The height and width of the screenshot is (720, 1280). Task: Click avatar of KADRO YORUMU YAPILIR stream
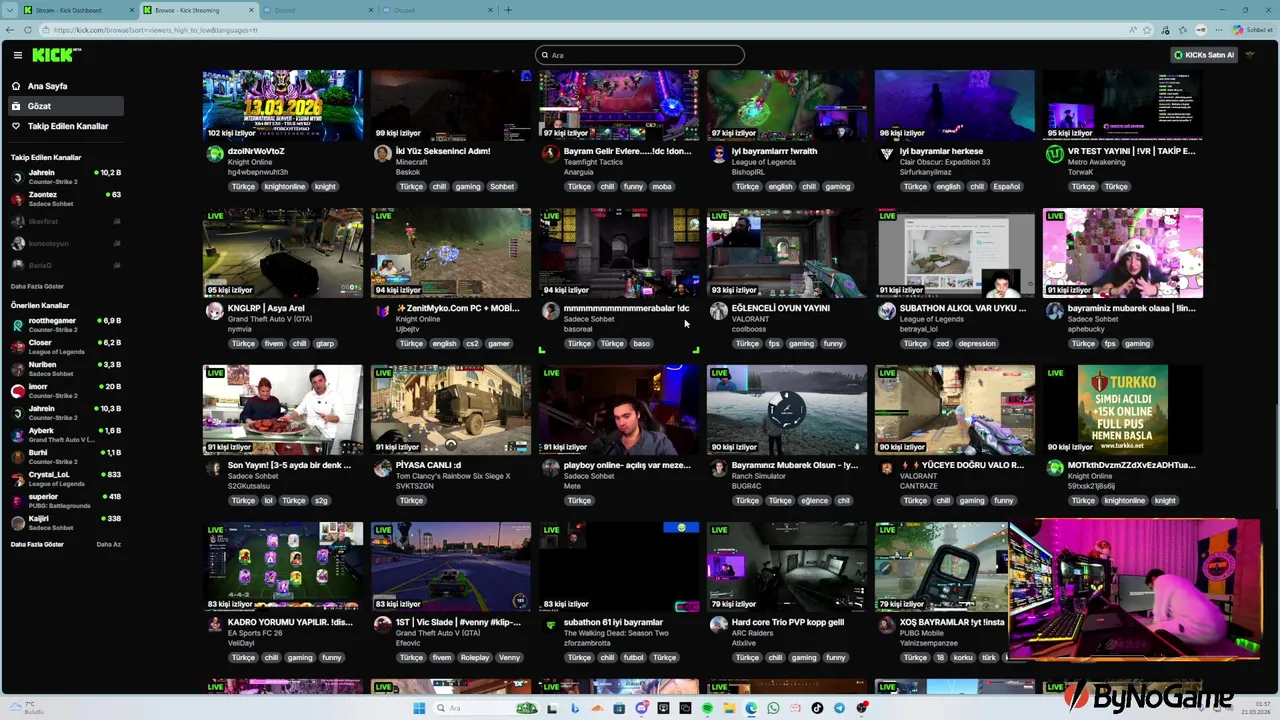click(215, 625)
